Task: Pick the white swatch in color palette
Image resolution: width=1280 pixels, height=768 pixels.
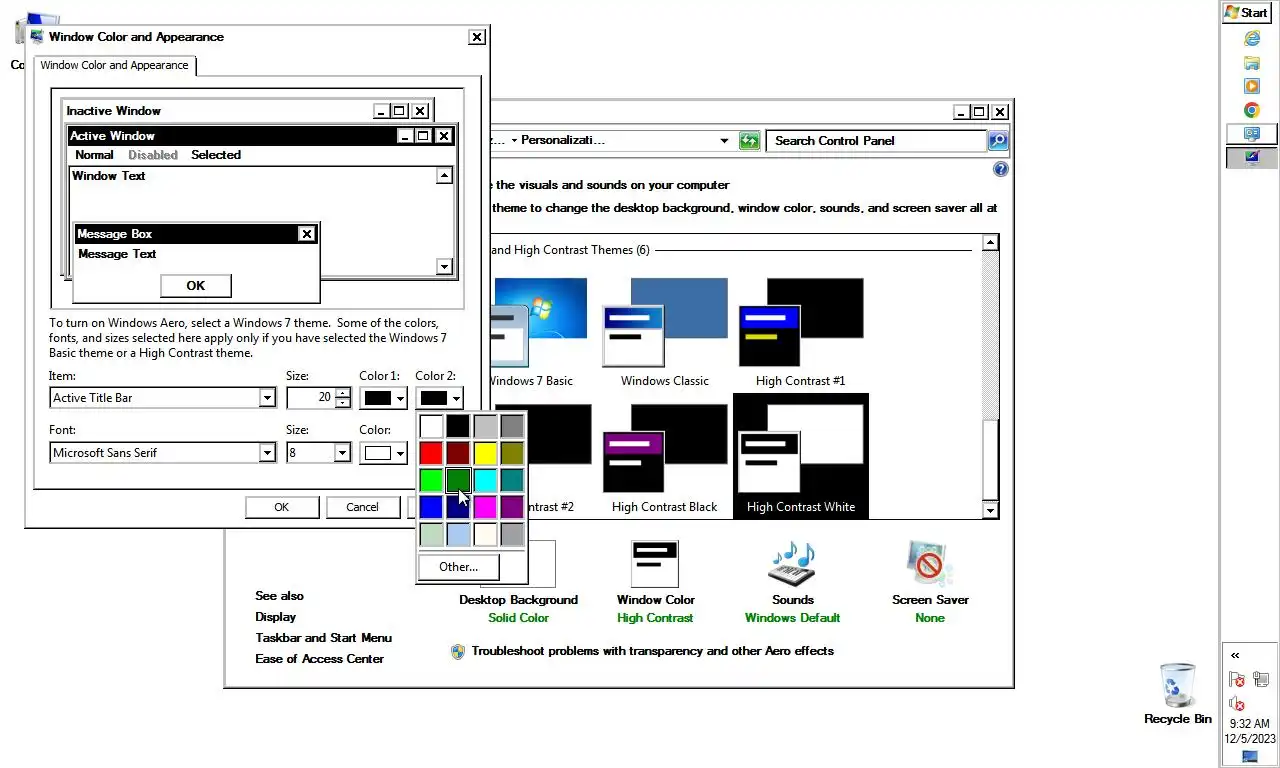Action: 431,427
